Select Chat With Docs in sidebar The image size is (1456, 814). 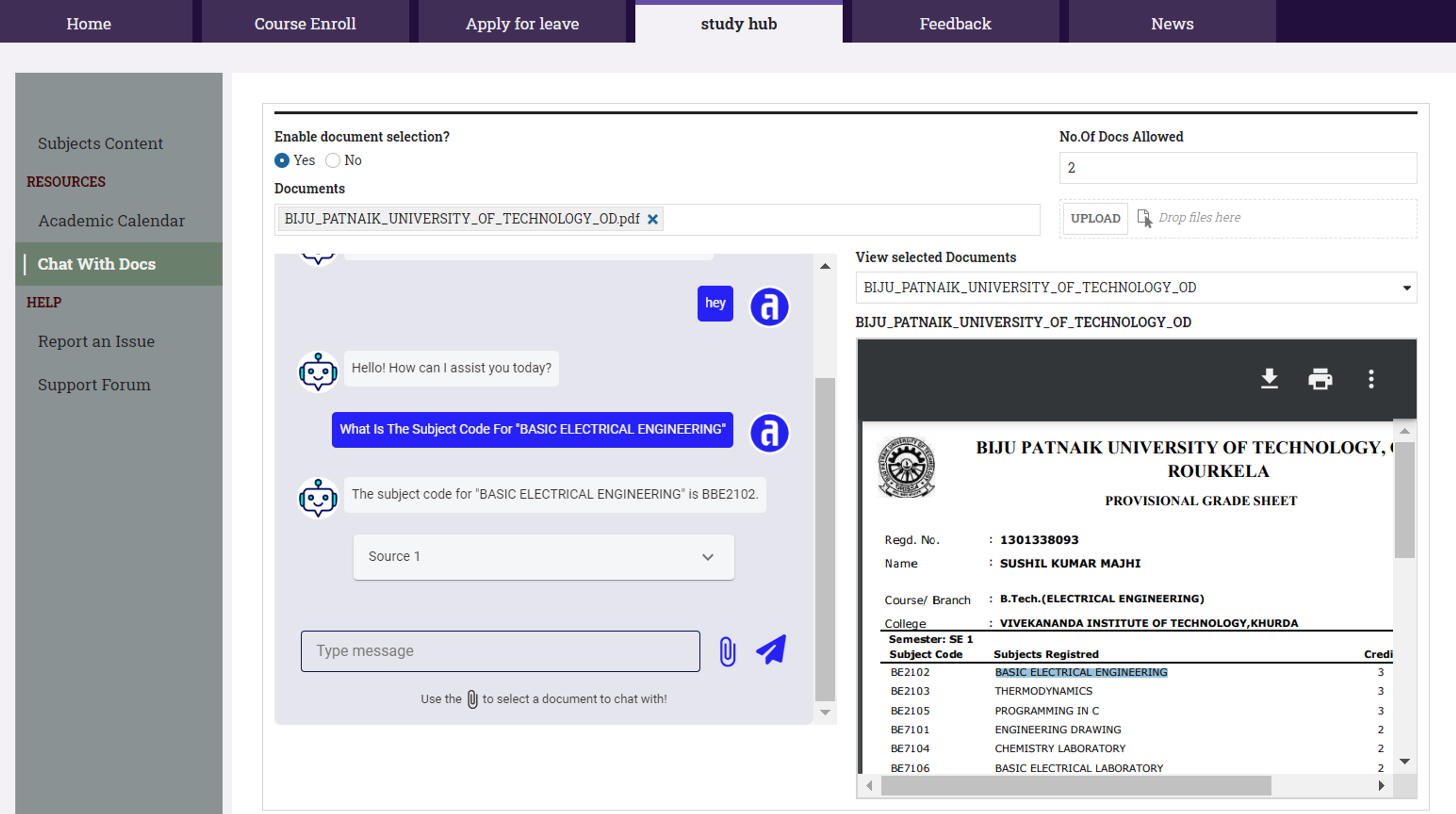tap(119, 264)
